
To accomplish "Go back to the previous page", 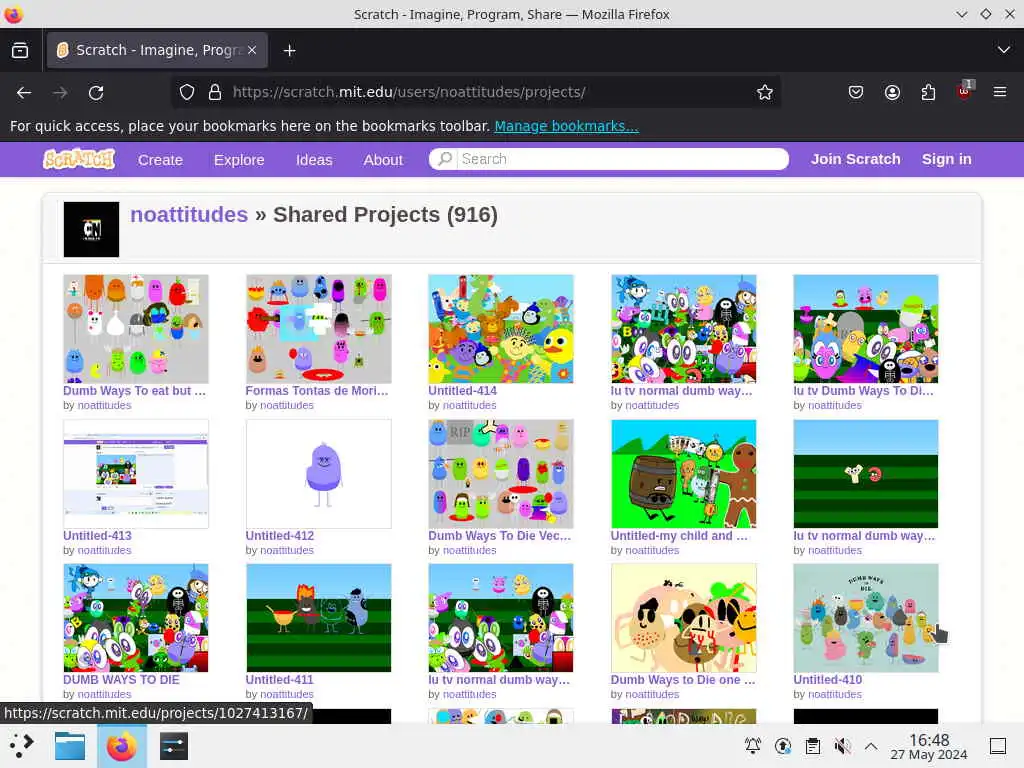I will click(x=24, y=93).
